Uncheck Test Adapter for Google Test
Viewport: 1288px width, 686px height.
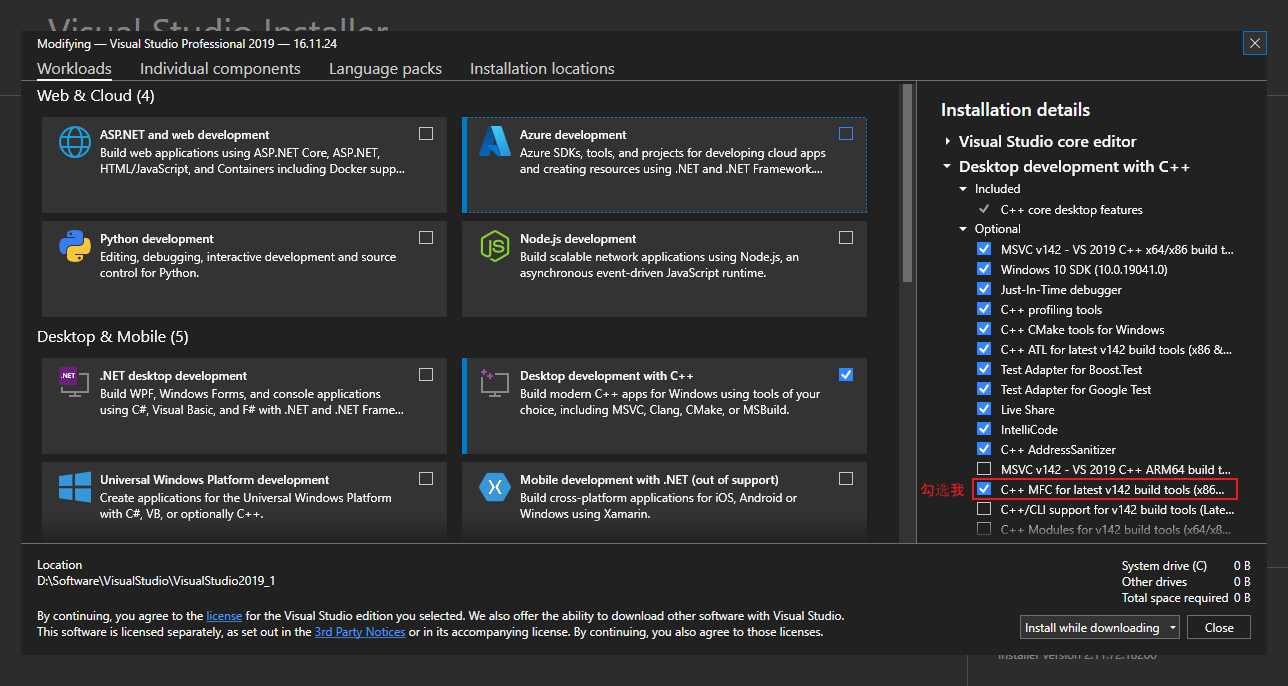point(984,389)
